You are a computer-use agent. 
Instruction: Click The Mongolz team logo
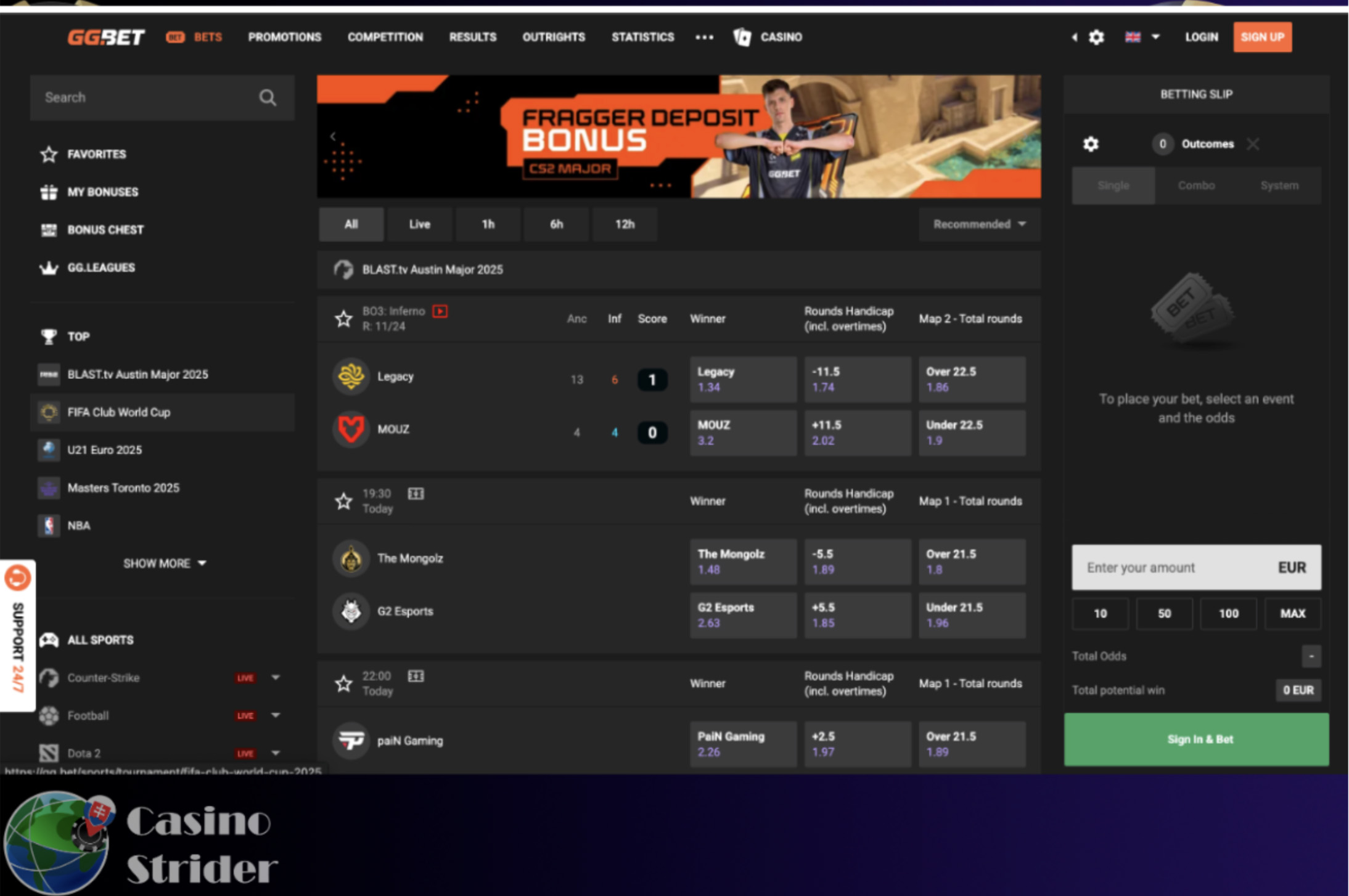[x=351, y=559]
